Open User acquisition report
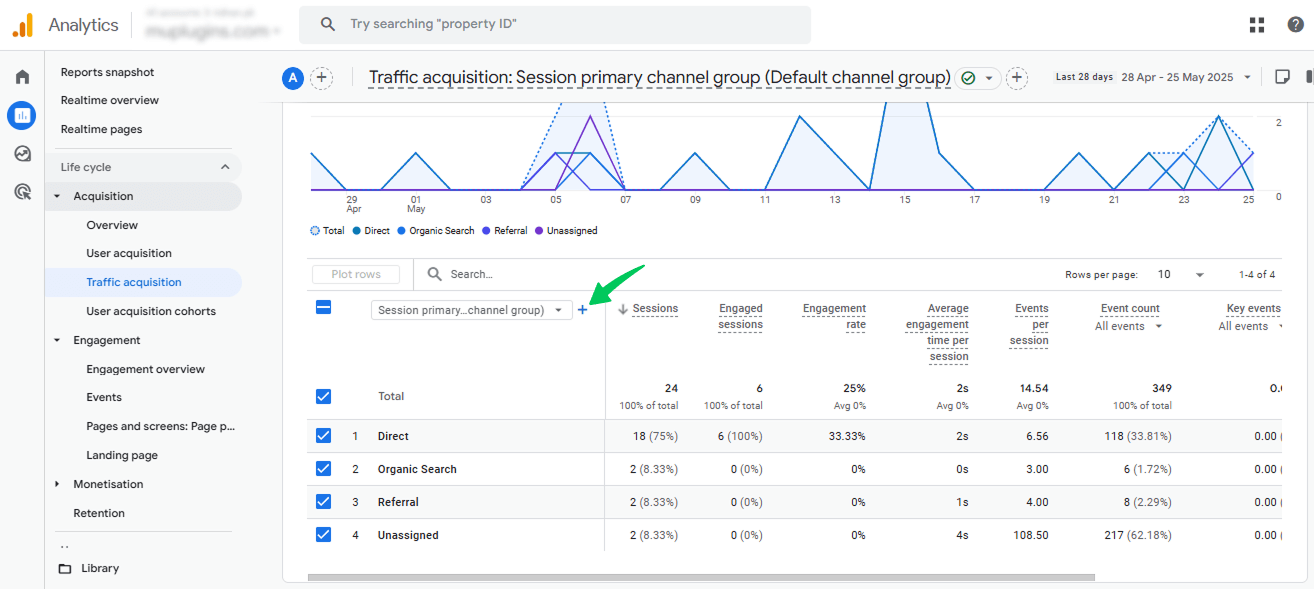1314x589 pixels. pyautogui.click(x=129, y=253)
